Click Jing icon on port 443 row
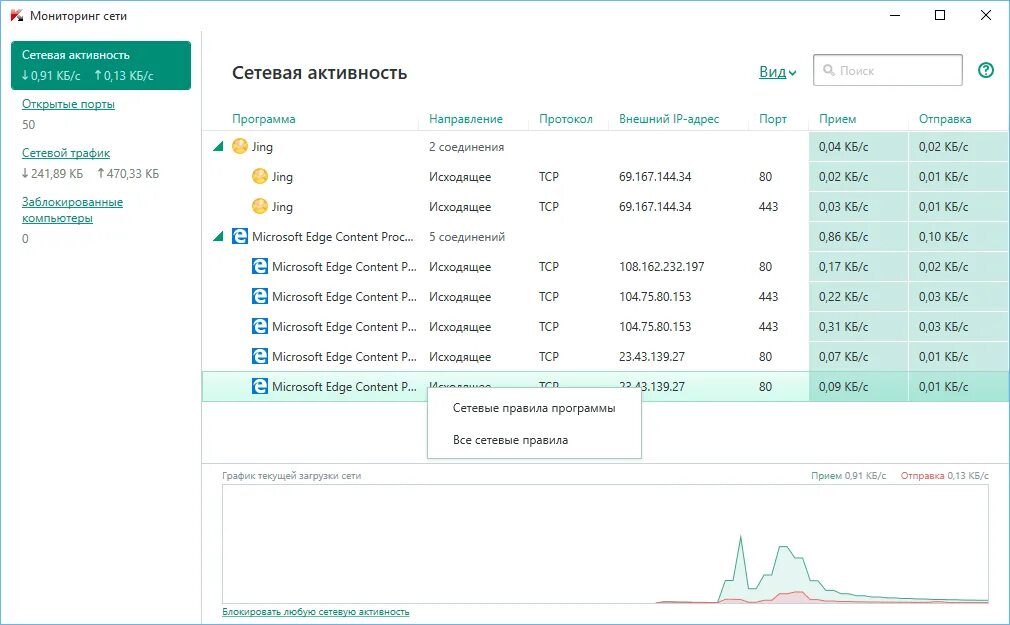 (x=260, y=206)
